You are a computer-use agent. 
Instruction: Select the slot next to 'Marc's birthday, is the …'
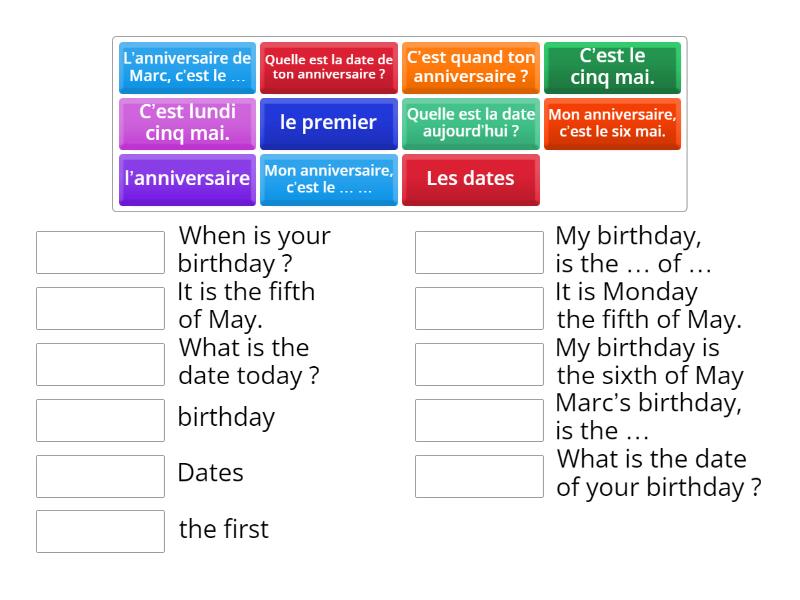pyautogui.click(x=479, y=419)
